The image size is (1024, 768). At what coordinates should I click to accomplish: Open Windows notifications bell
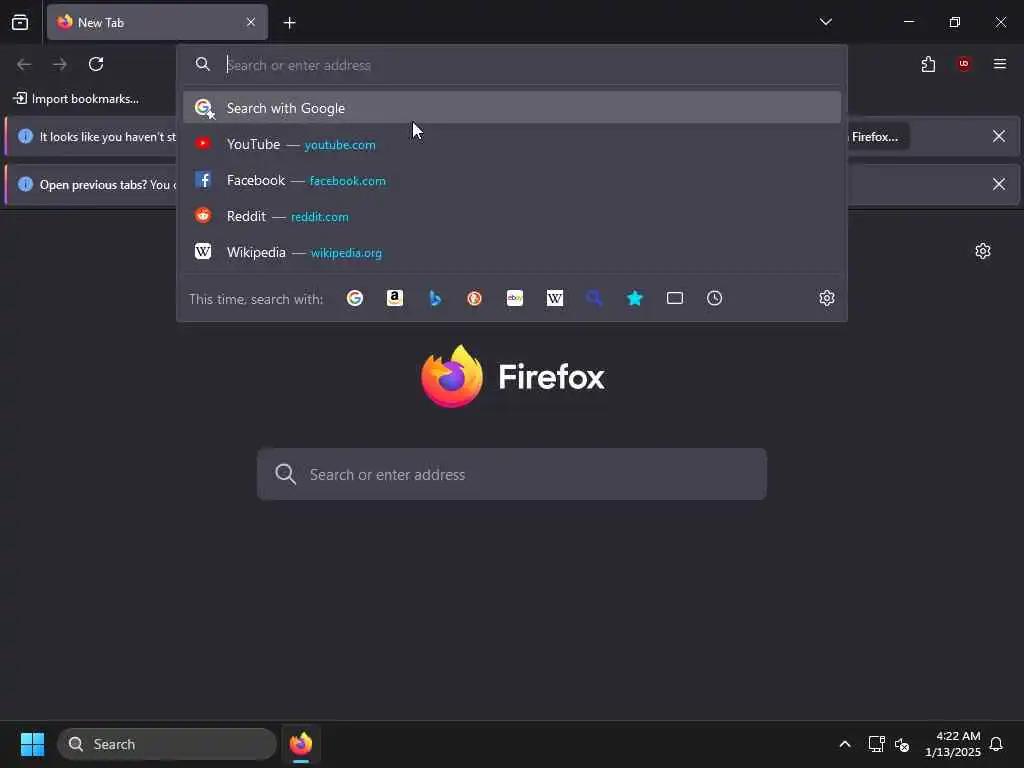pos(996,744)
